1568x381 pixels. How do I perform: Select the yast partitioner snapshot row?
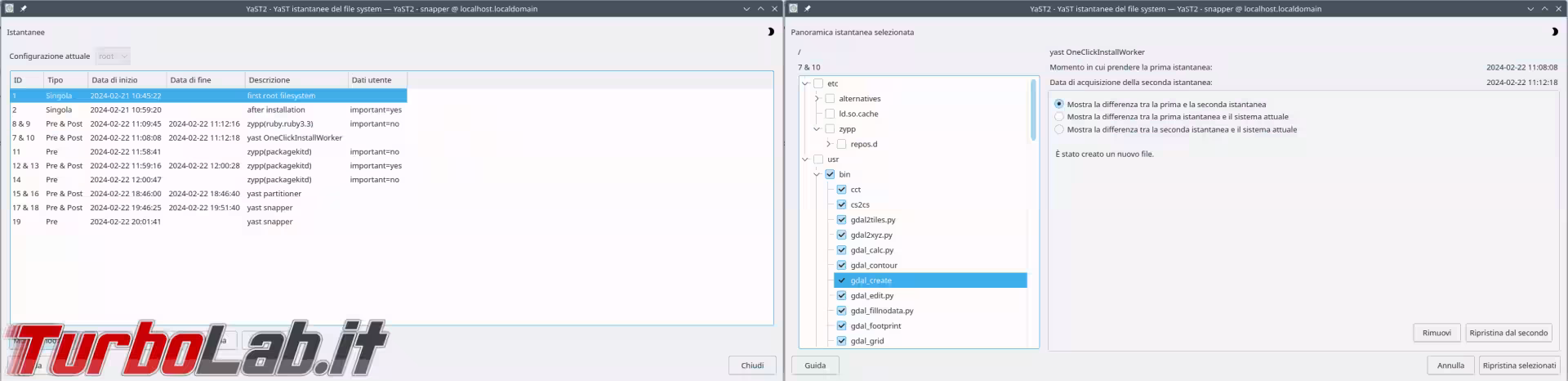(x=274, y=194)
